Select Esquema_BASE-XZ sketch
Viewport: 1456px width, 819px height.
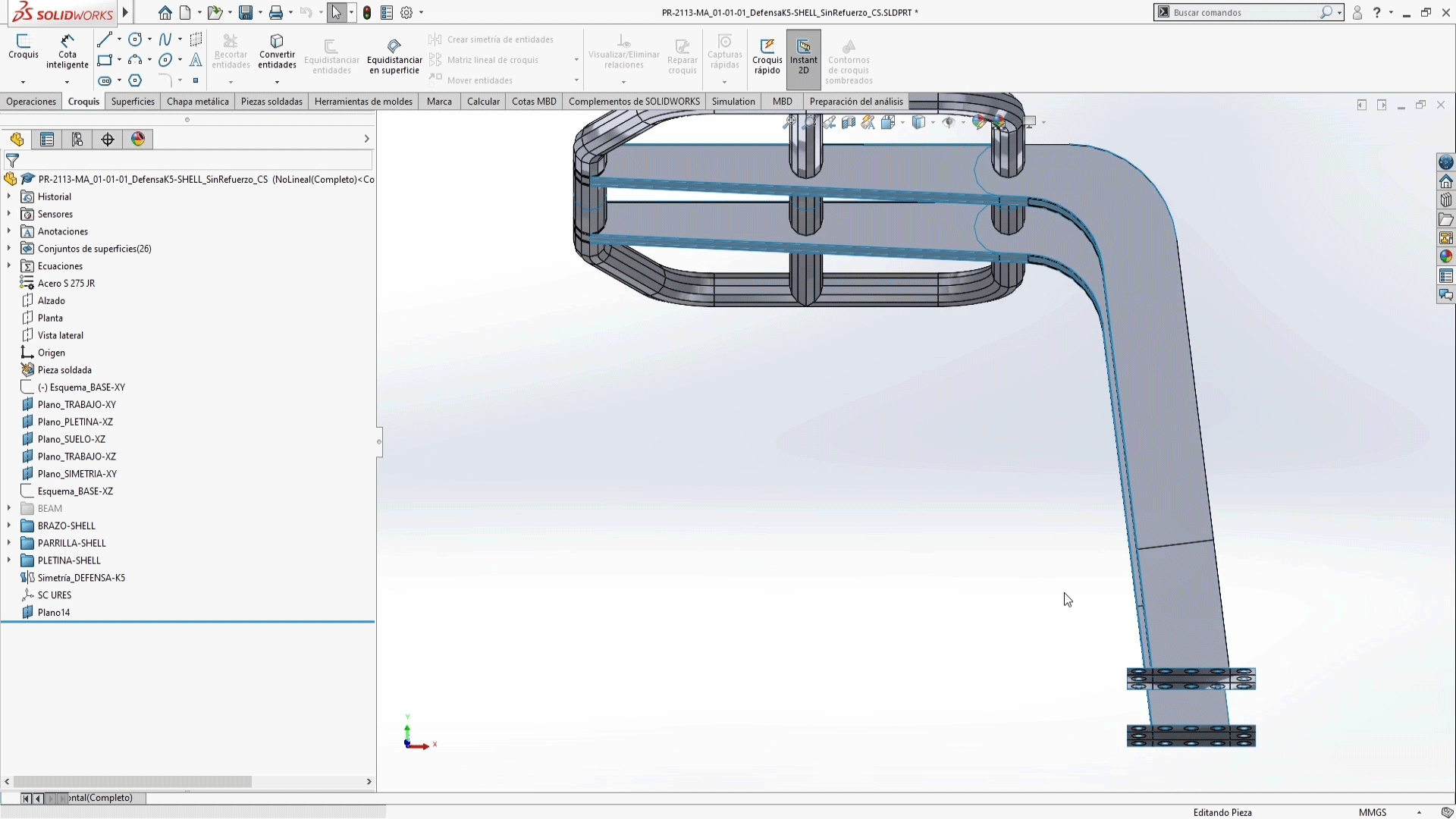[75, 491]
